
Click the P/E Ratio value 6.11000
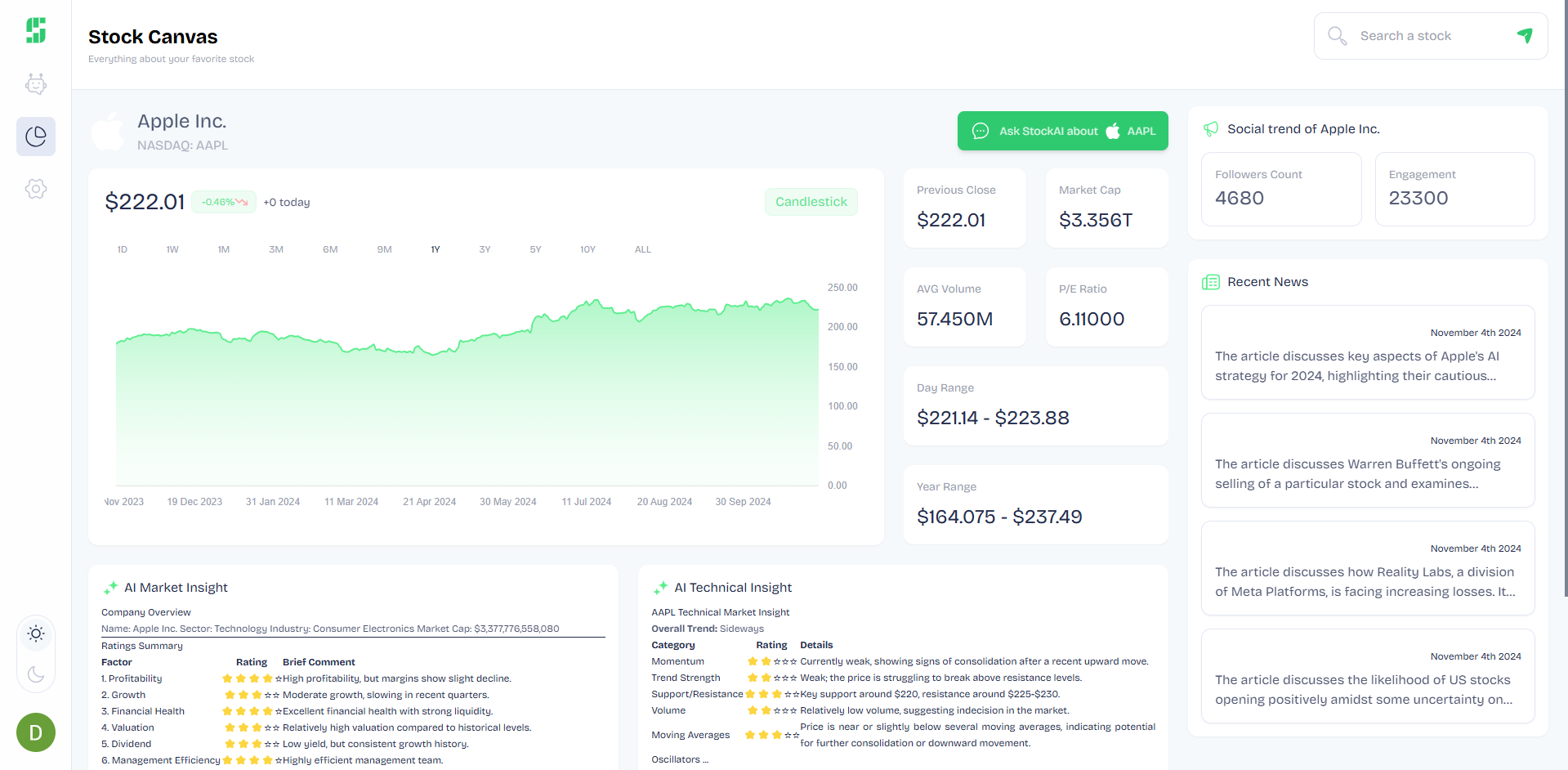tap(1092, 319)
